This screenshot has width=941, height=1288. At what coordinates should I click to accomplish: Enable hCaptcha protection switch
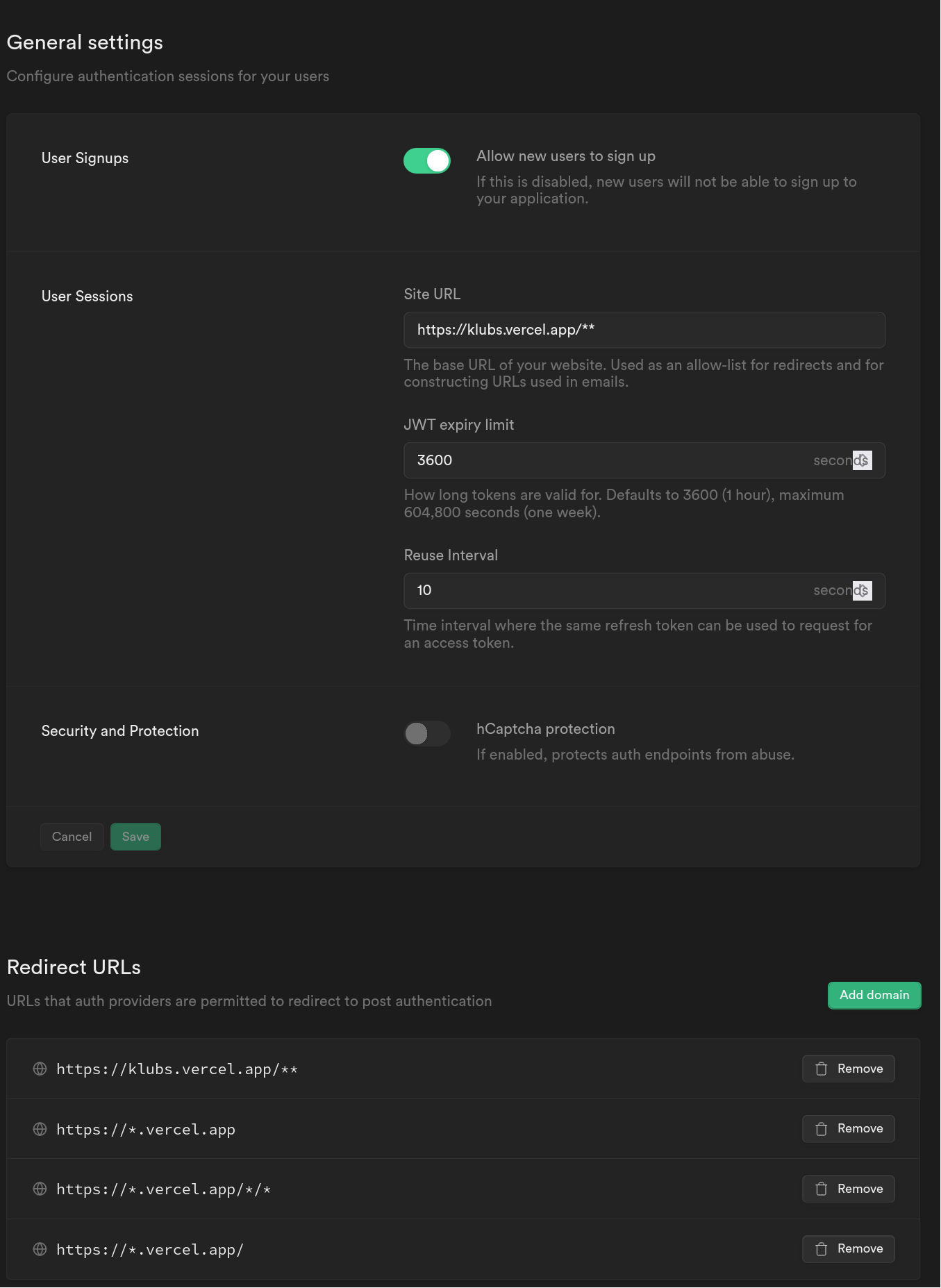427,733
